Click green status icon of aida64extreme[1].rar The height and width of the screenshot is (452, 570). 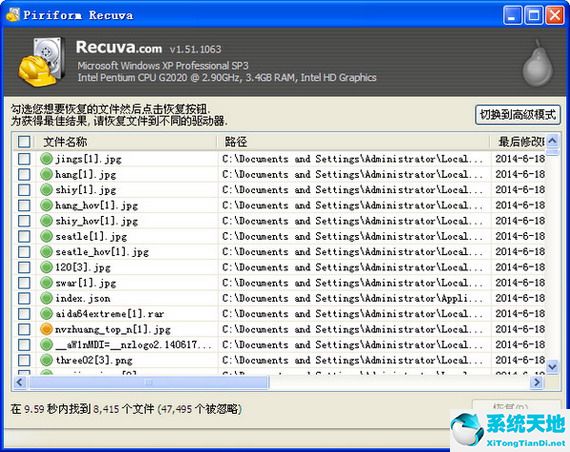coord(47,314)
